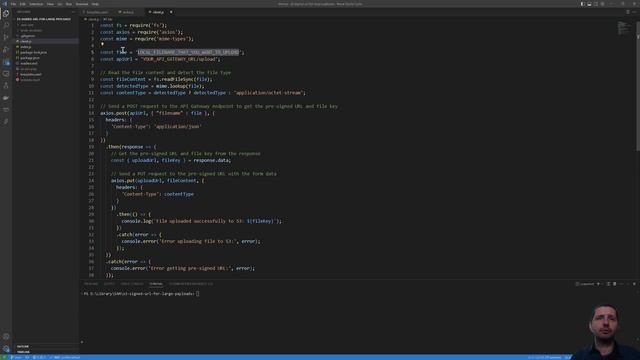
Task: Click the git branch in status bar
Action: pyautogui.click(x=17, y=357)
